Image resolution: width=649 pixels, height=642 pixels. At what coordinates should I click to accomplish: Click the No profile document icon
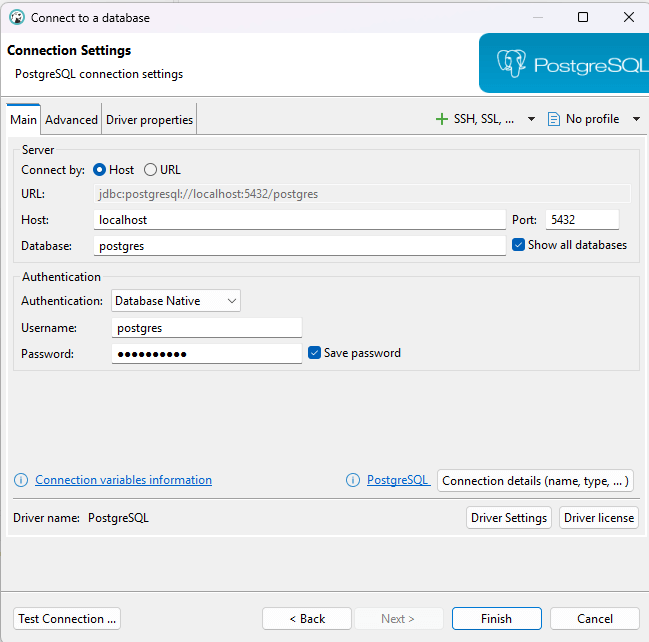pos(553,119)
